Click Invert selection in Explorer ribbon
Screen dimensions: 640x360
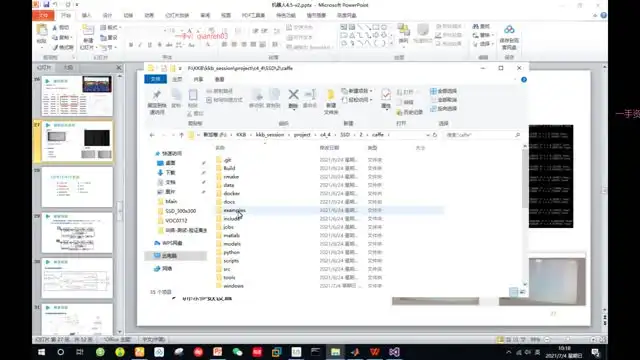pyautogui.click(x=443, y=109)
